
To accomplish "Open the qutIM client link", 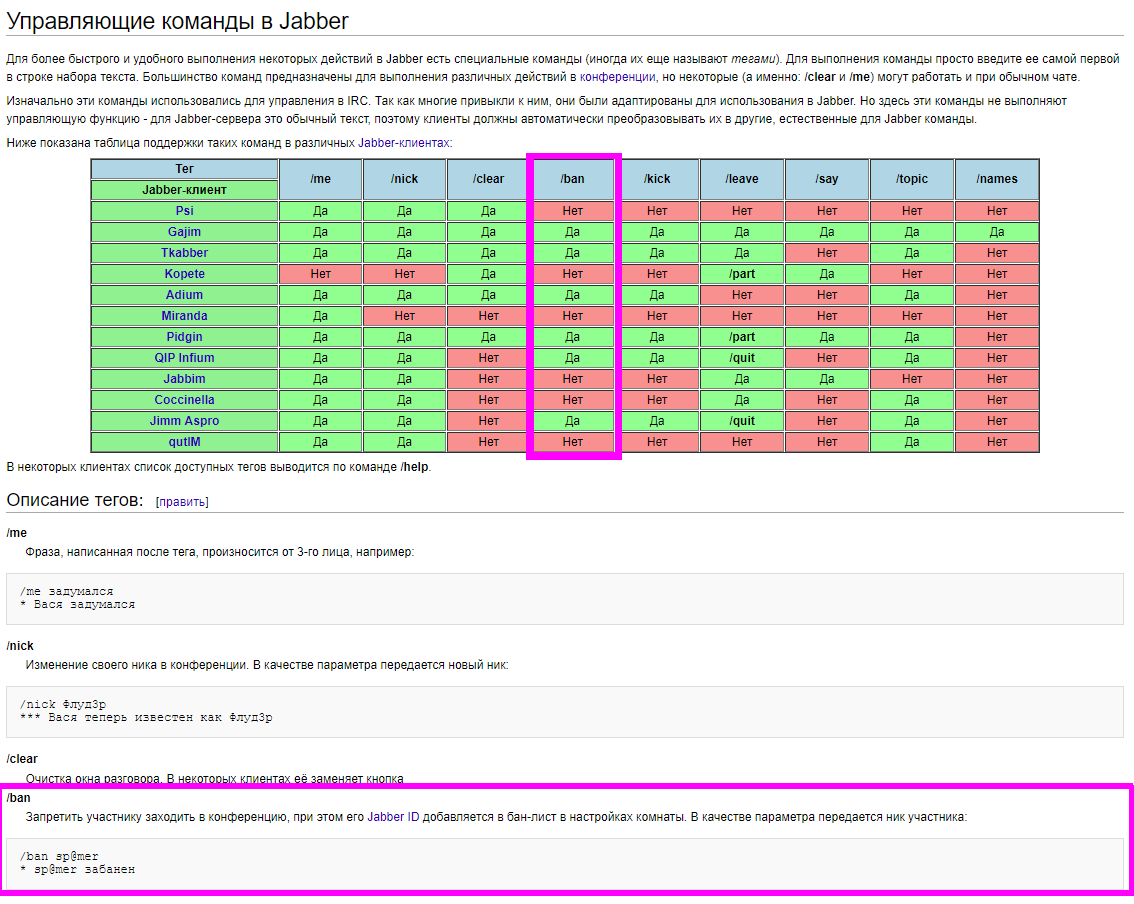I will pyautogui.click(x=184, y=441).
